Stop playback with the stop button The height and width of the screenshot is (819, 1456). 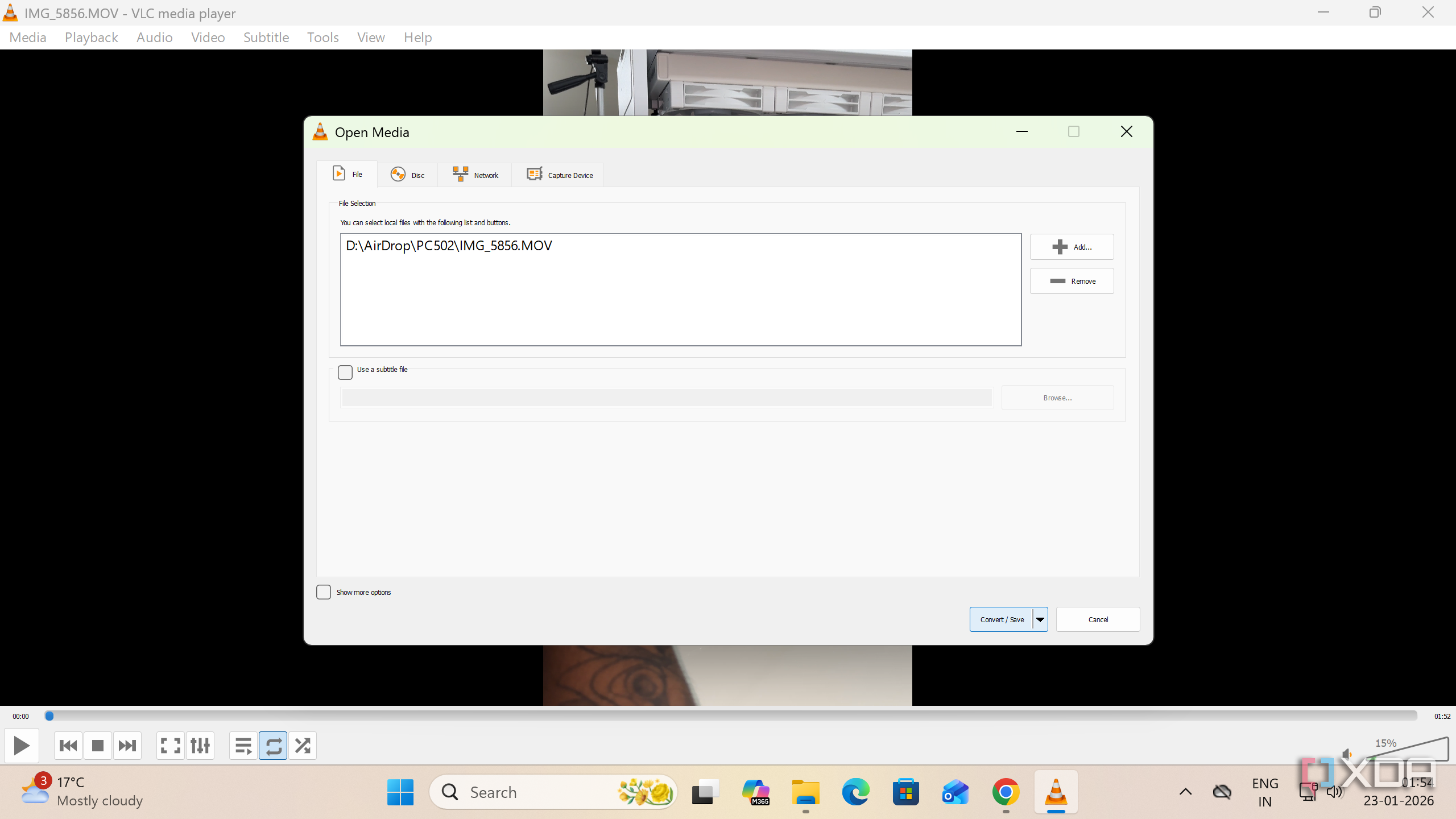tap(98, 745)
